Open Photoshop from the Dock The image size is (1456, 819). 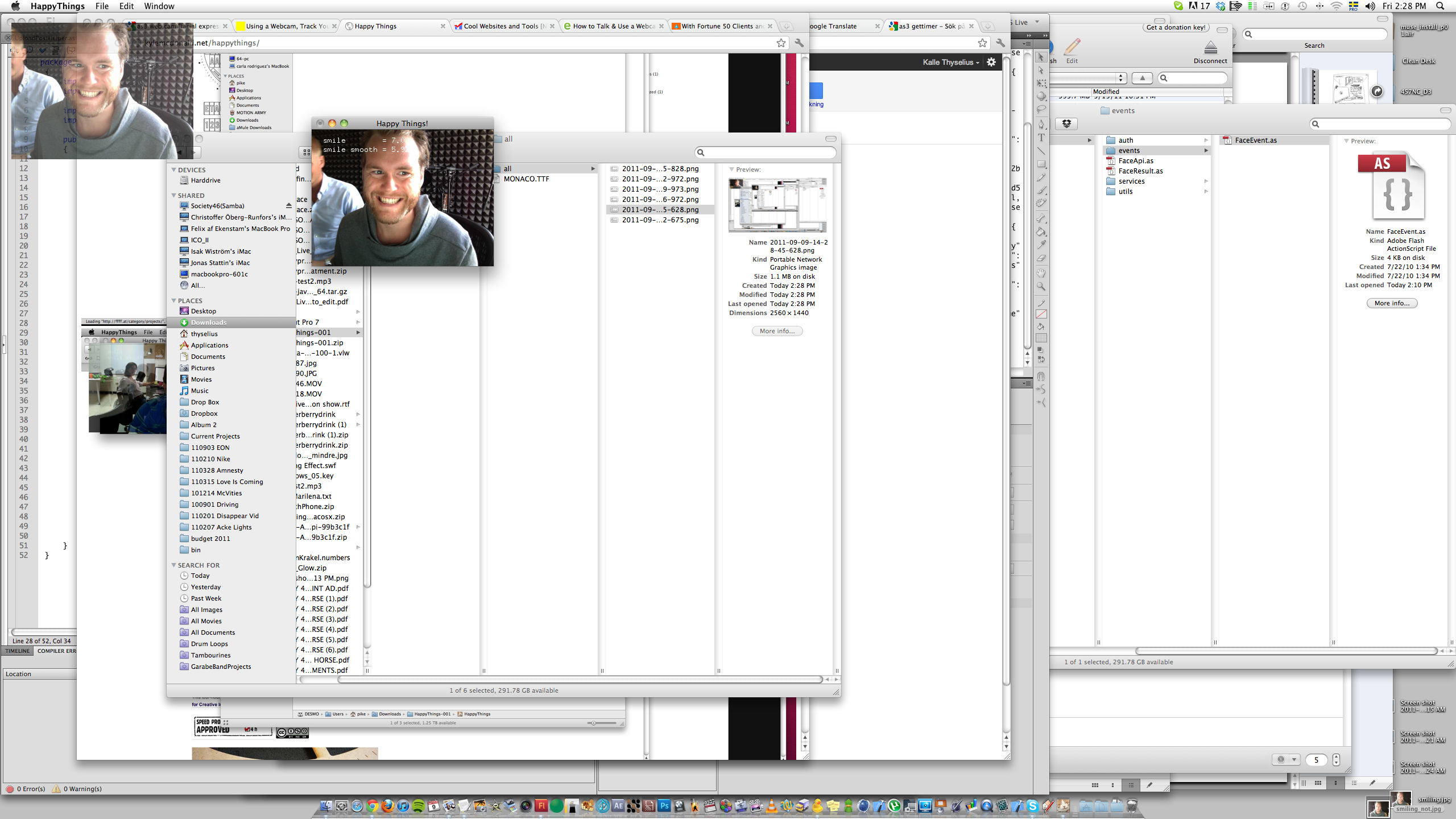tap(664, 806)
